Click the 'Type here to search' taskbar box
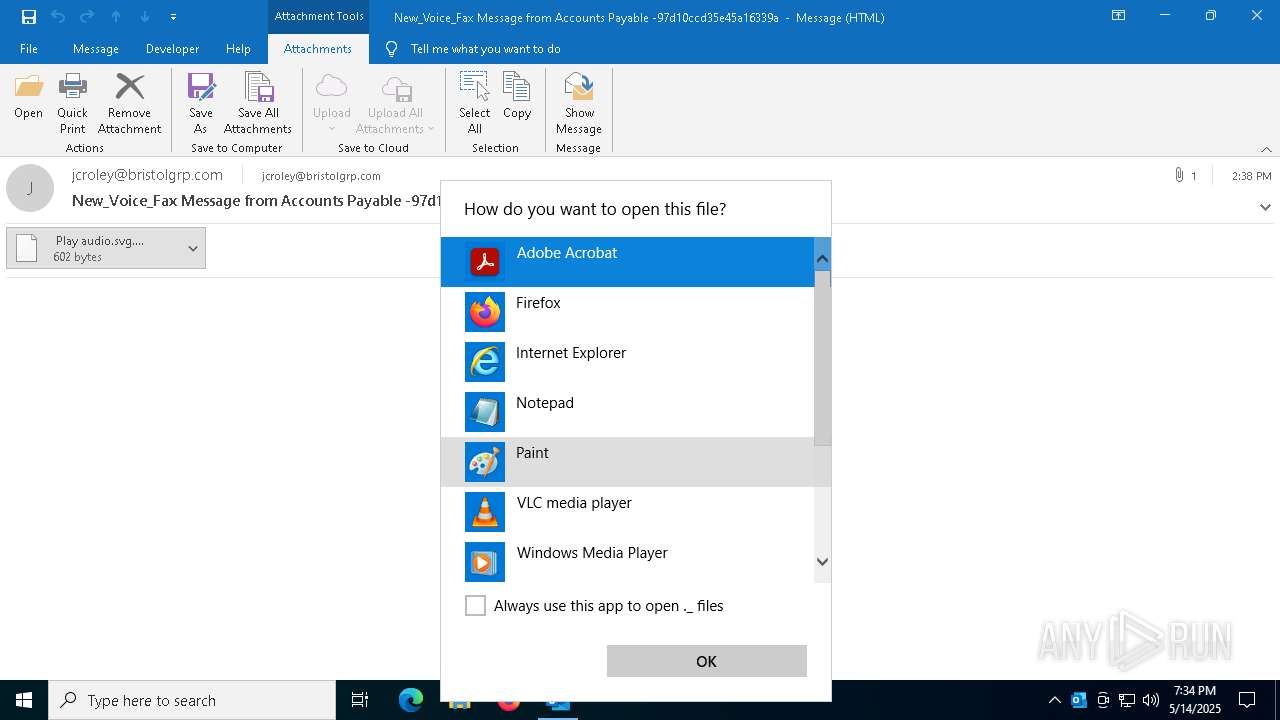Screen dimensions: 1280x720 [192, 700]
